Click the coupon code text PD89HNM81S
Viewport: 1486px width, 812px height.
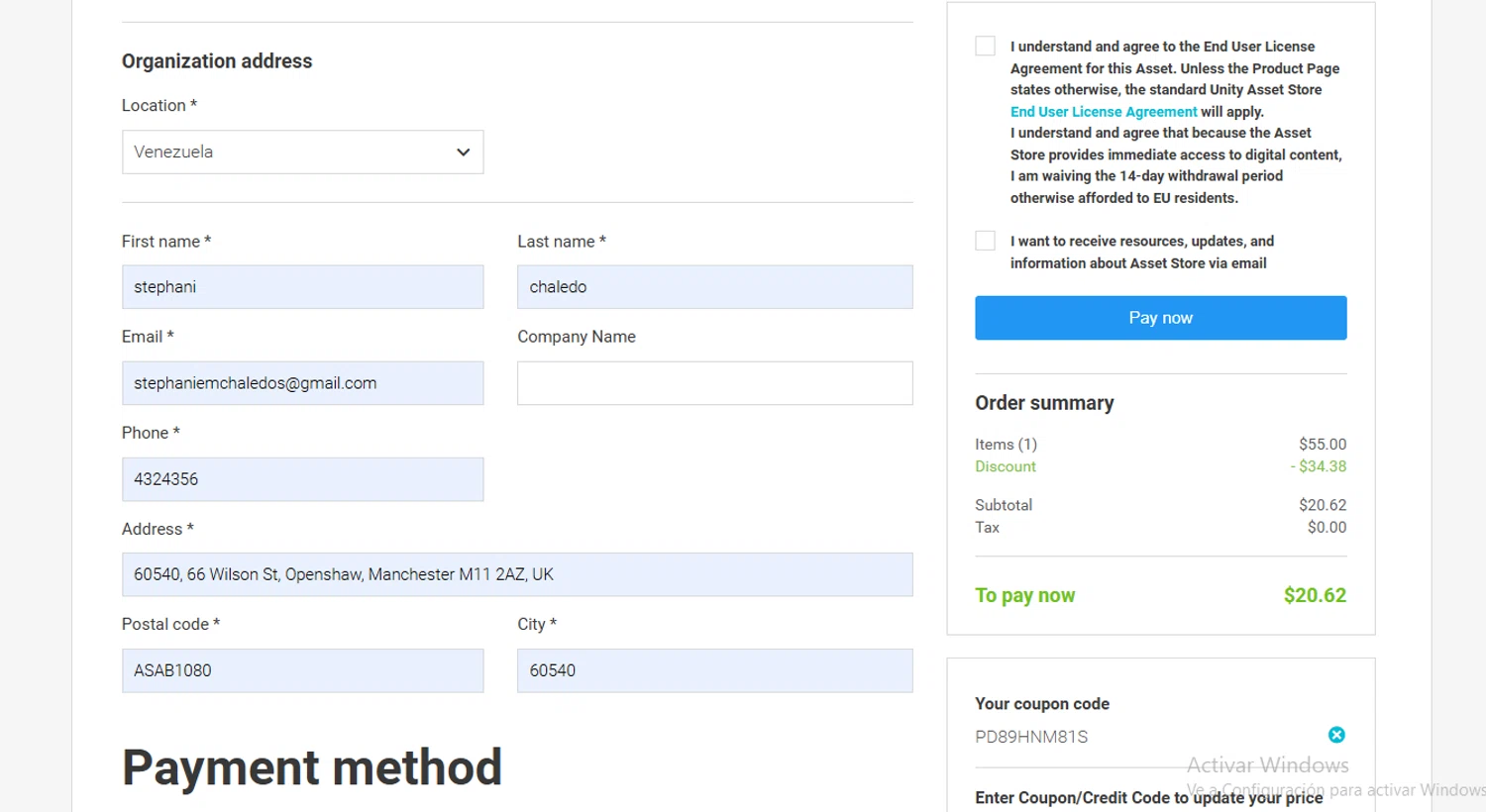click(x=1031, y=737)
